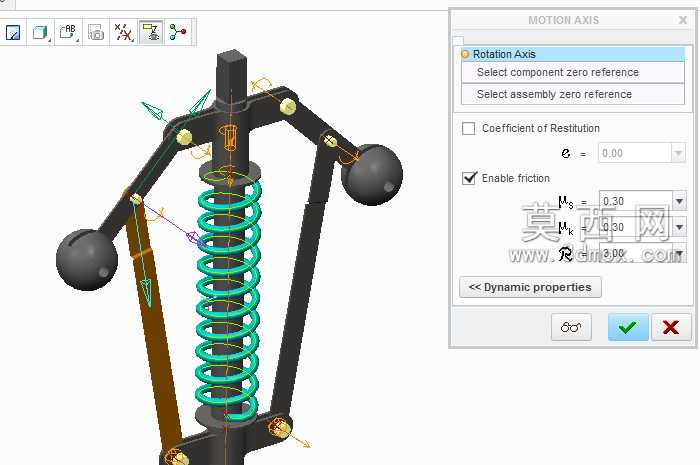Confirm with the green checkmark button

tap(628, 327)
